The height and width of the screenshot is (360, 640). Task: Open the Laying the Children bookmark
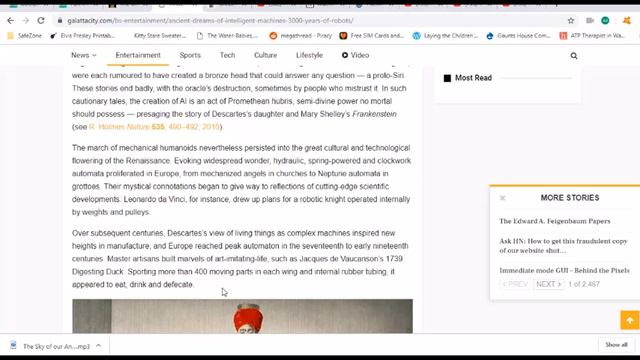pos(445,36)
